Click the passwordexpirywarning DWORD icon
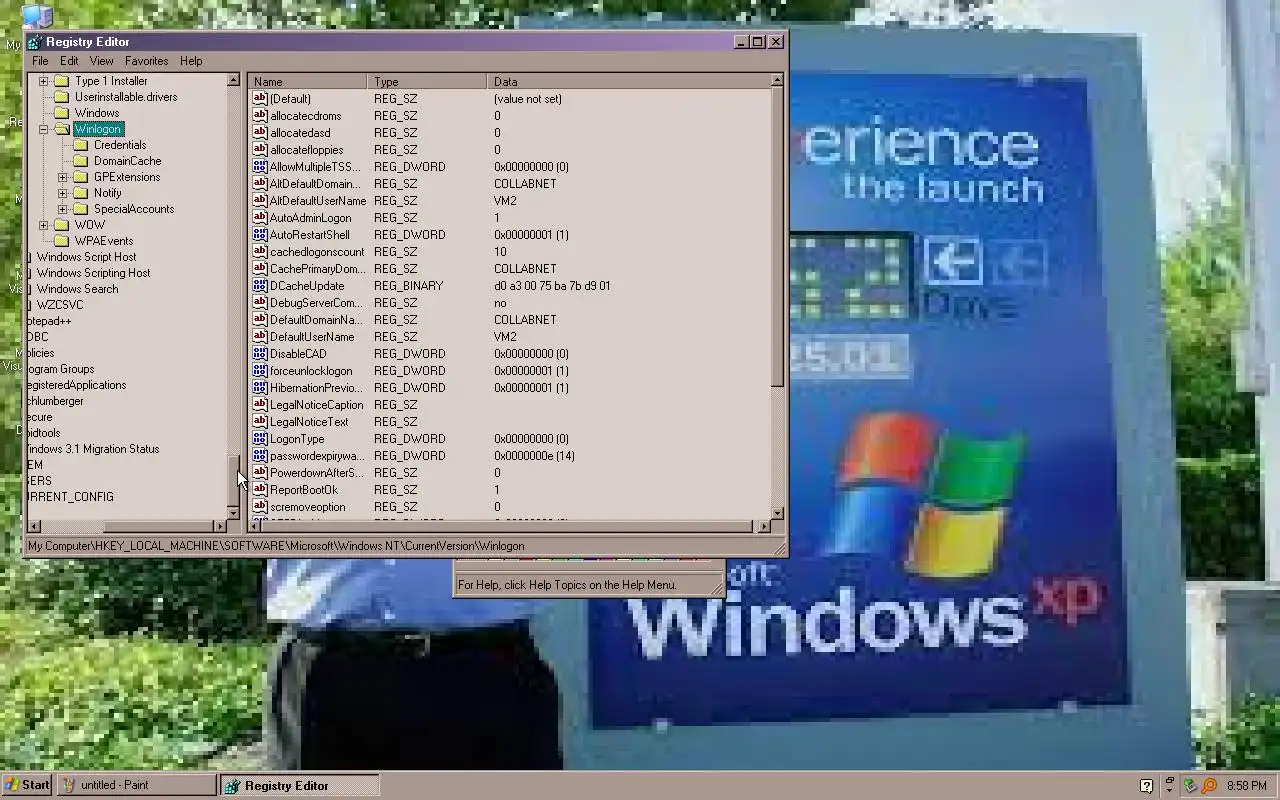1280x800 pixels. (260, 455)
